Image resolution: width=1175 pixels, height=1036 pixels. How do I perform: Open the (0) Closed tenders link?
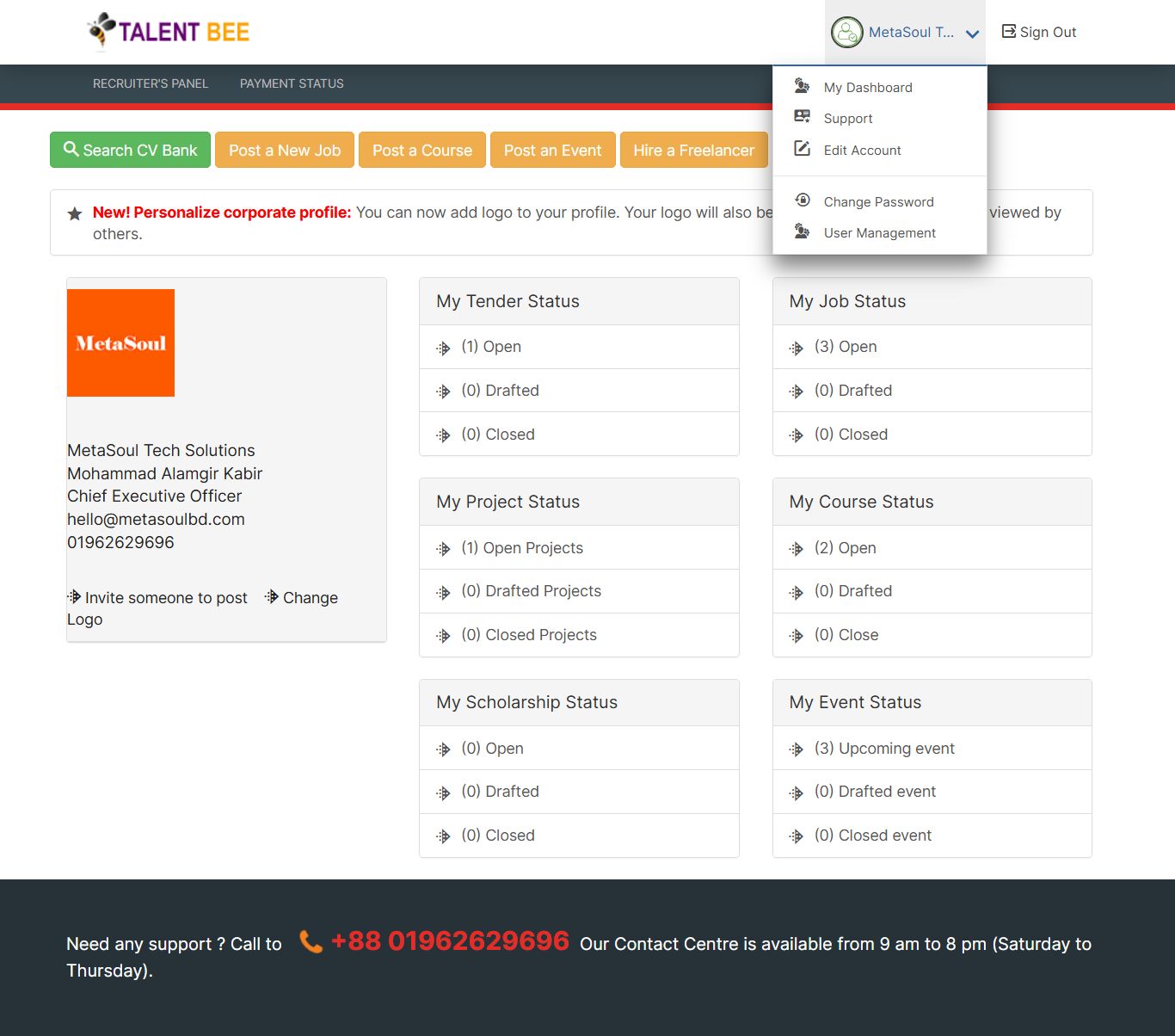coord(498,435)
